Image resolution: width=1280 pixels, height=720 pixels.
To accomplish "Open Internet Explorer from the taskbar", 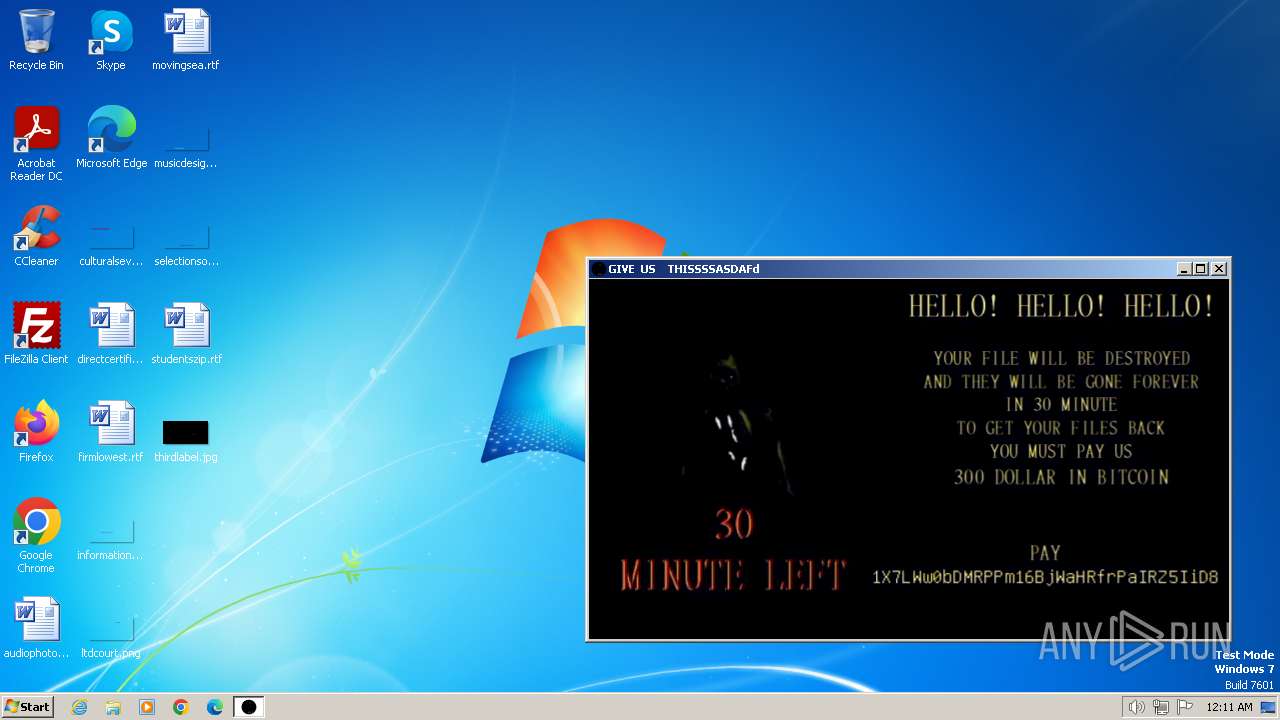I will [x=79, y=707].
